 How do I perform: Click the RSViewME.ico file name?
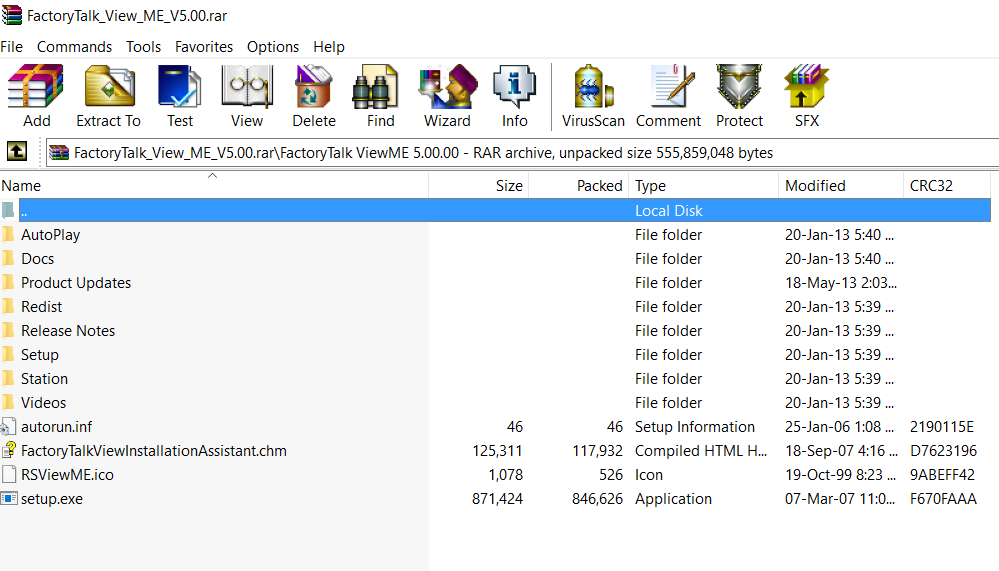coord(67,475)
